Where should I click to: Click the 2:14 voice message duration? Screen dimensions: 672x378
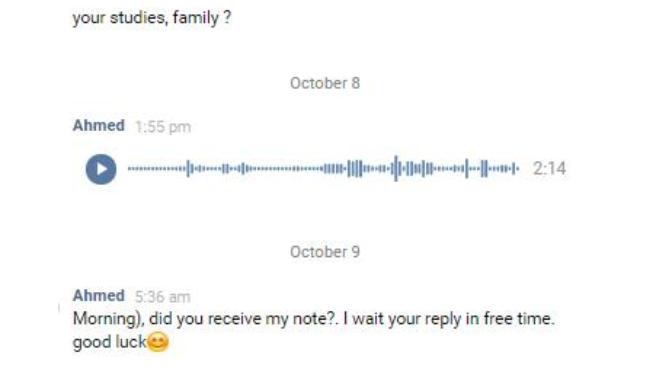[x=549, y=169]
